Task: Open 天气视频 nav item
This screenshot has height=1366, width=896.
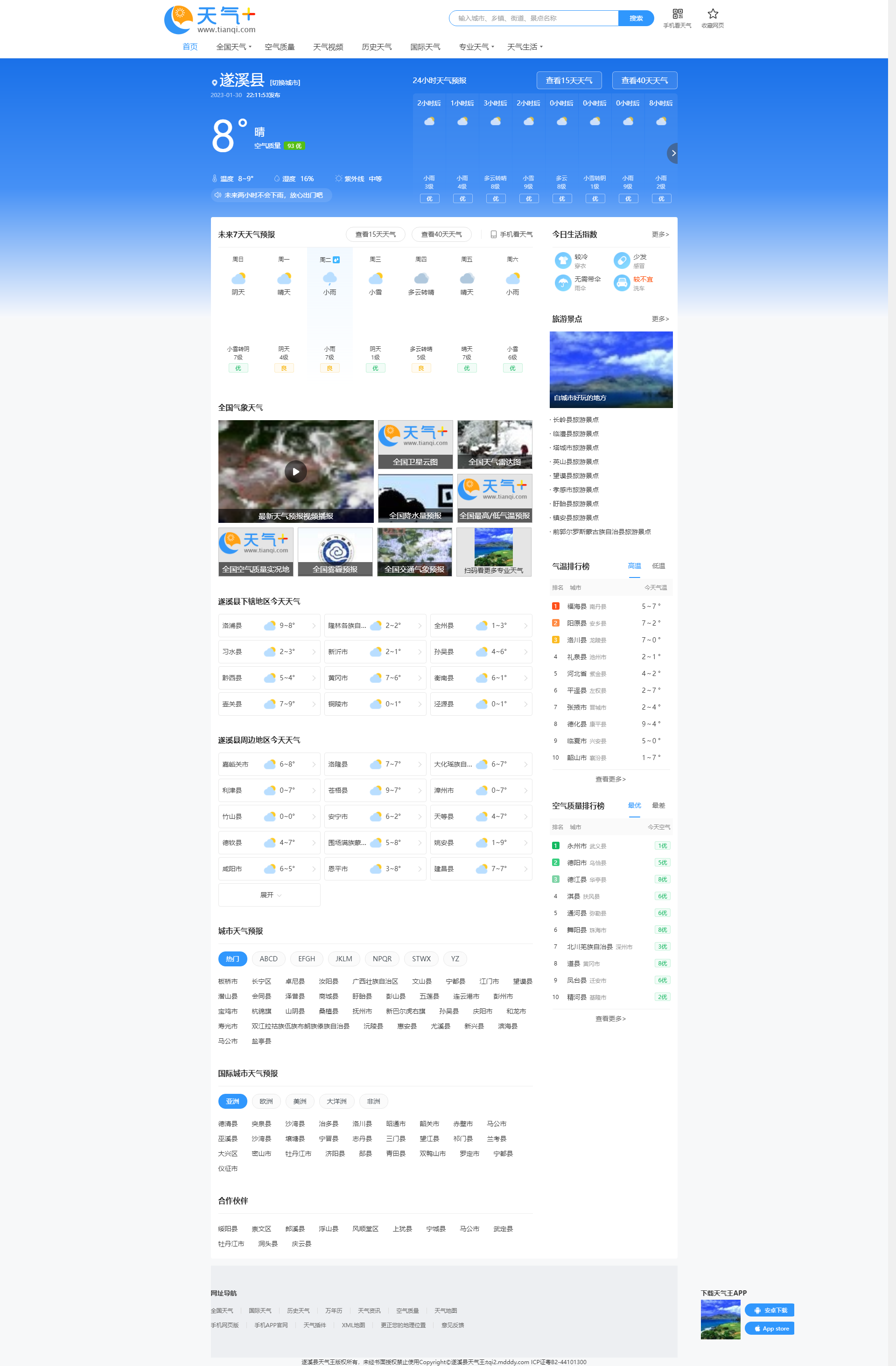Action: [328, 47]
